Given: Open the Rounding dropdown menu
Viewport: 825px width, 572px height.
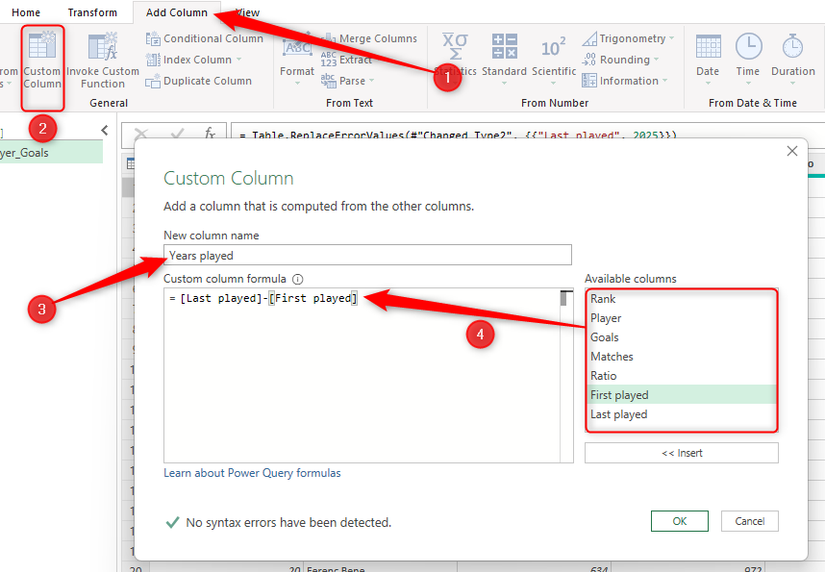Looking at the screenshot, I should (656, 60).
